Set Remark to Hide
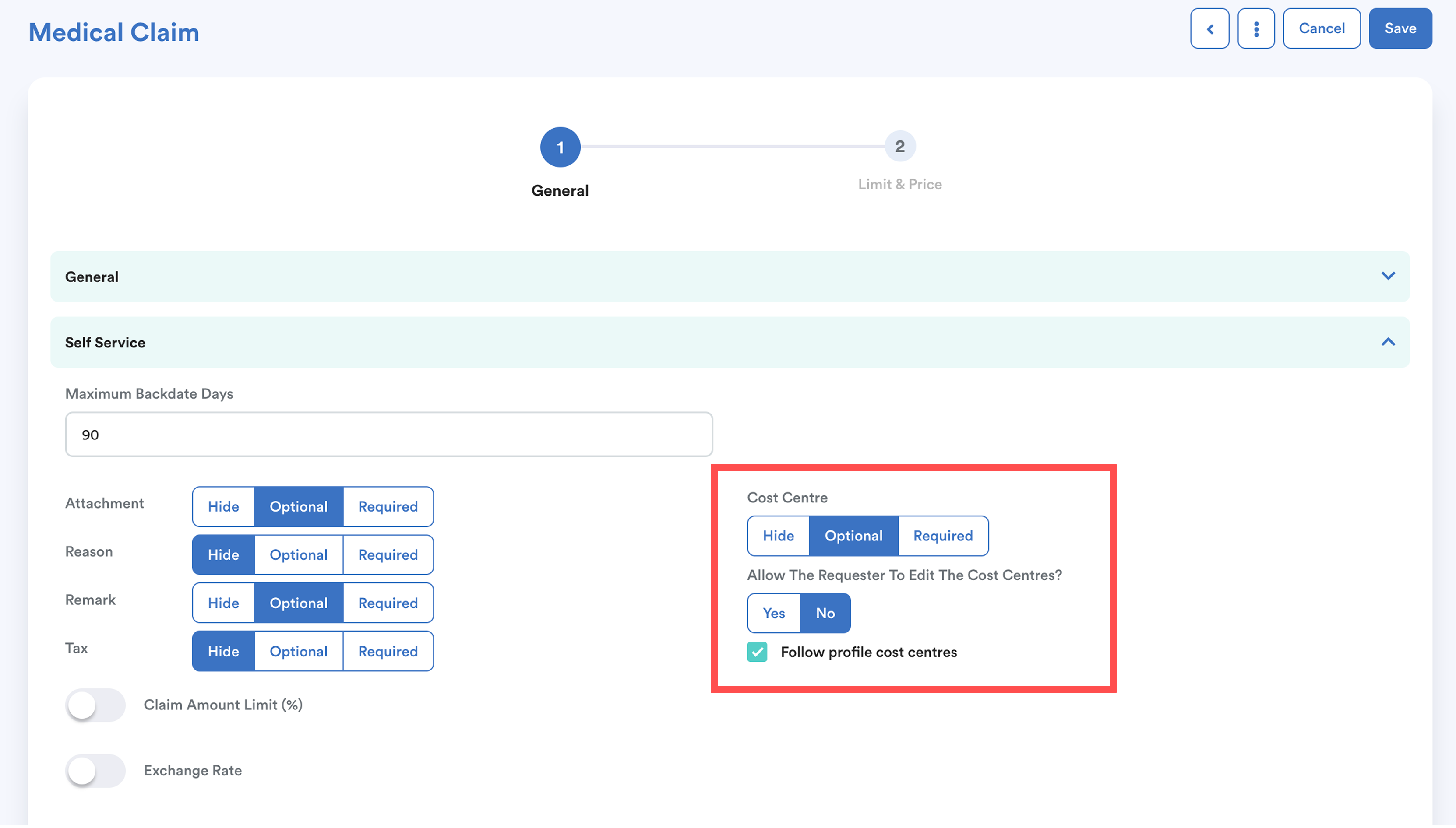 point(223,603)
